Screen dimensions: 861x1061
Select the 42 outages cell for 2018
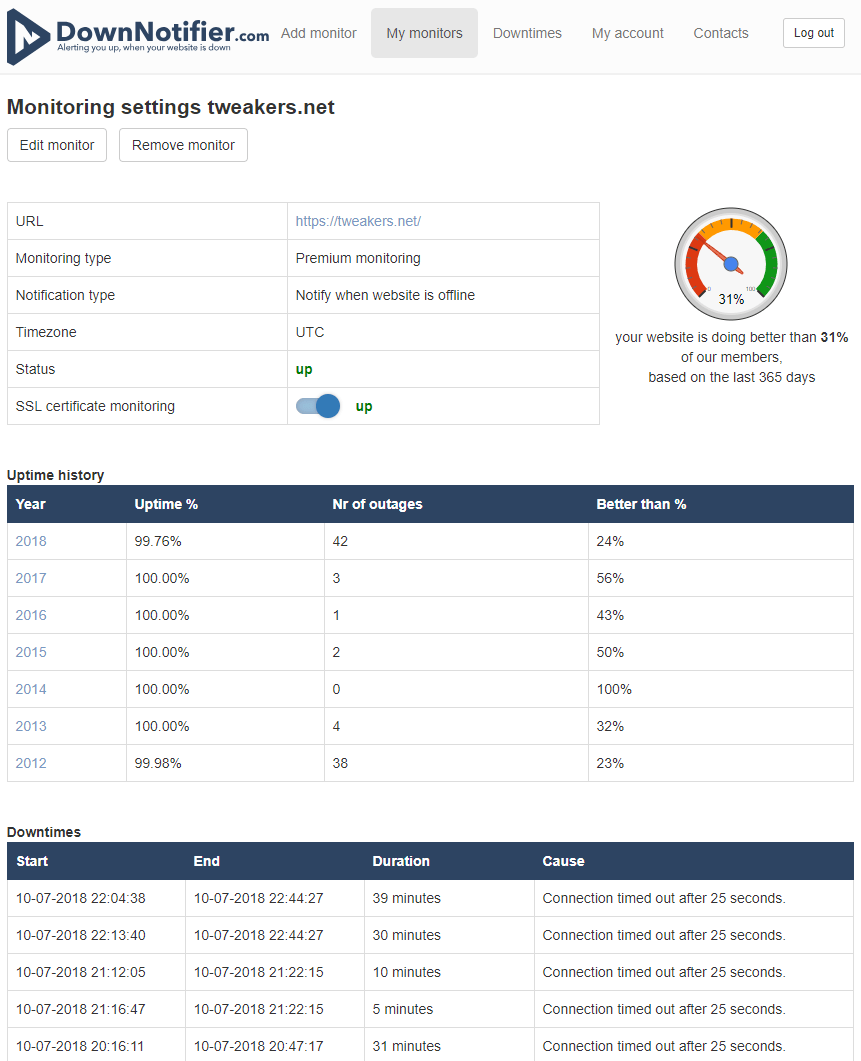point(456,541)
